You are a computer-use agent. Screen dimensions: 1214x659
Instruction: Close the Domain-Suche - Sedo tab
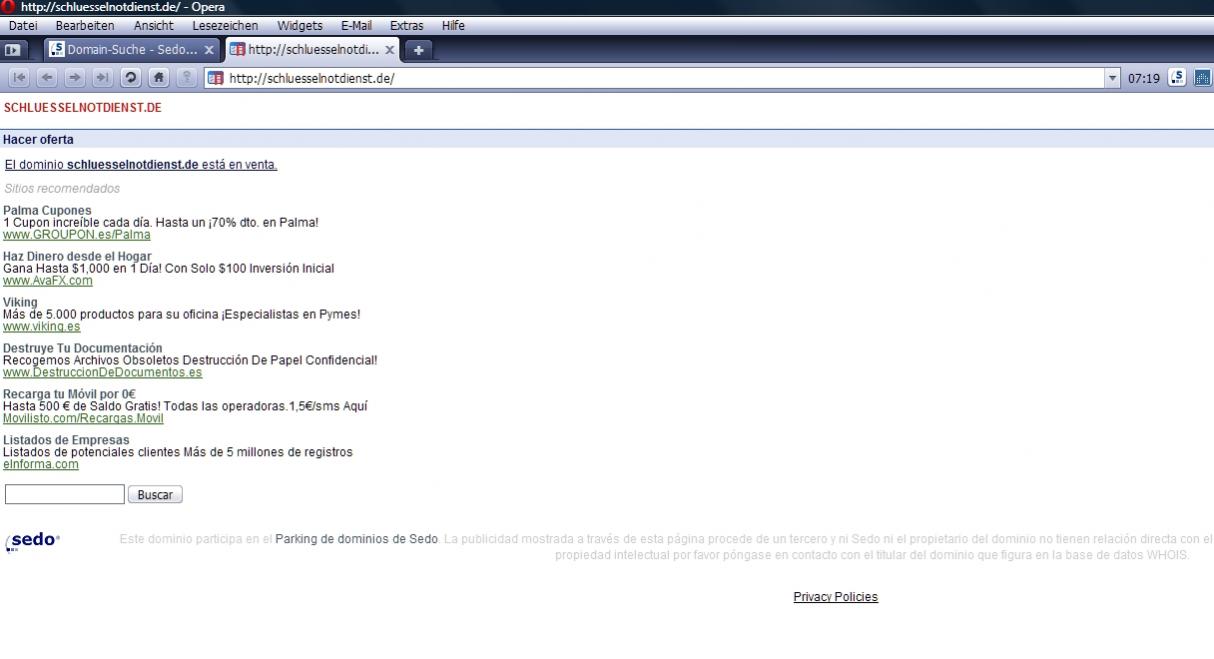209,49
